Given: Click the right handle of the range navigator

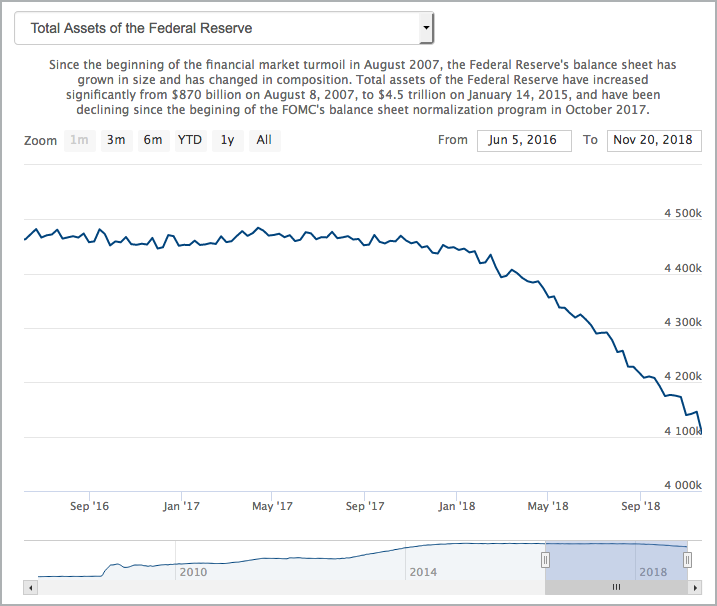Looking at the screenshot, I should point(687,560).
